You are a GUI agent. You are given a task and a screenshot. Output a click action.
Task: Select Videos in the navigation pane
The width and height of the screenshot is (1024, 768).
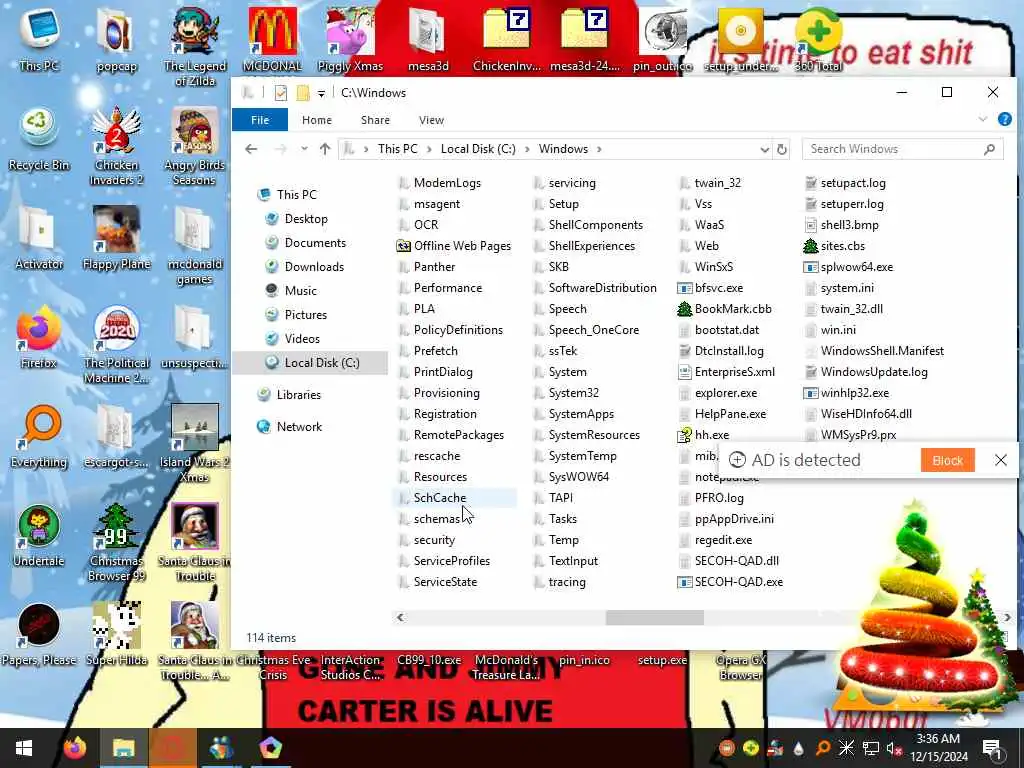pyautogui.click(x=302, y=338)
